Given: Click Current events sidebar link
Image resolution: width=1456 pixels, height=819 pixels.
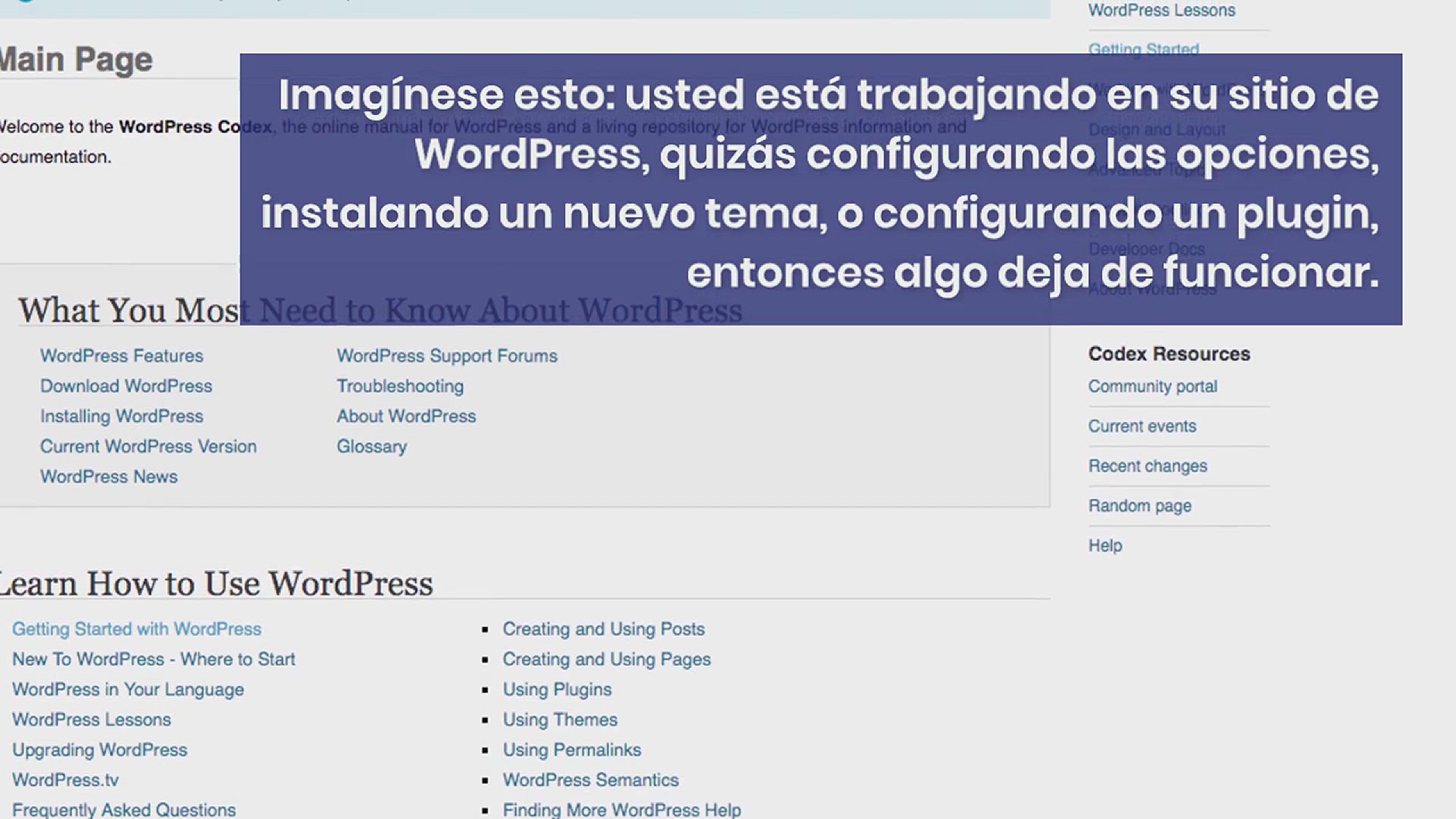Looking at the screenshot, I should coord(1141,426).
